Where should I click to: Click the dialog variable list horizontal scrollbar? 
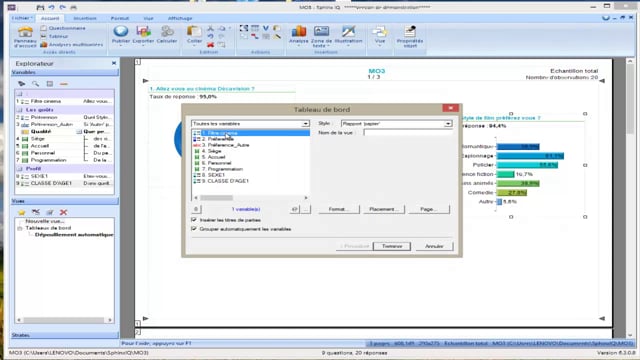pos(250,198)
